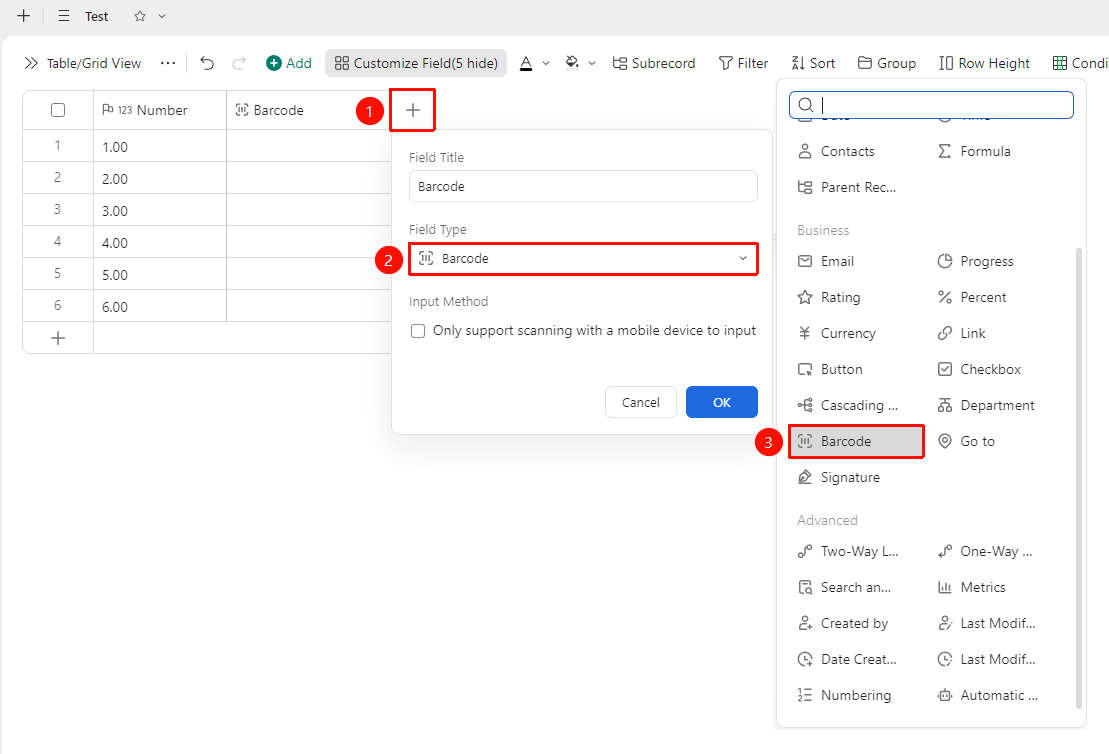The image size is (1109, 754).
Task: Choose the Currency field type
Action: [x=837, y=334]
